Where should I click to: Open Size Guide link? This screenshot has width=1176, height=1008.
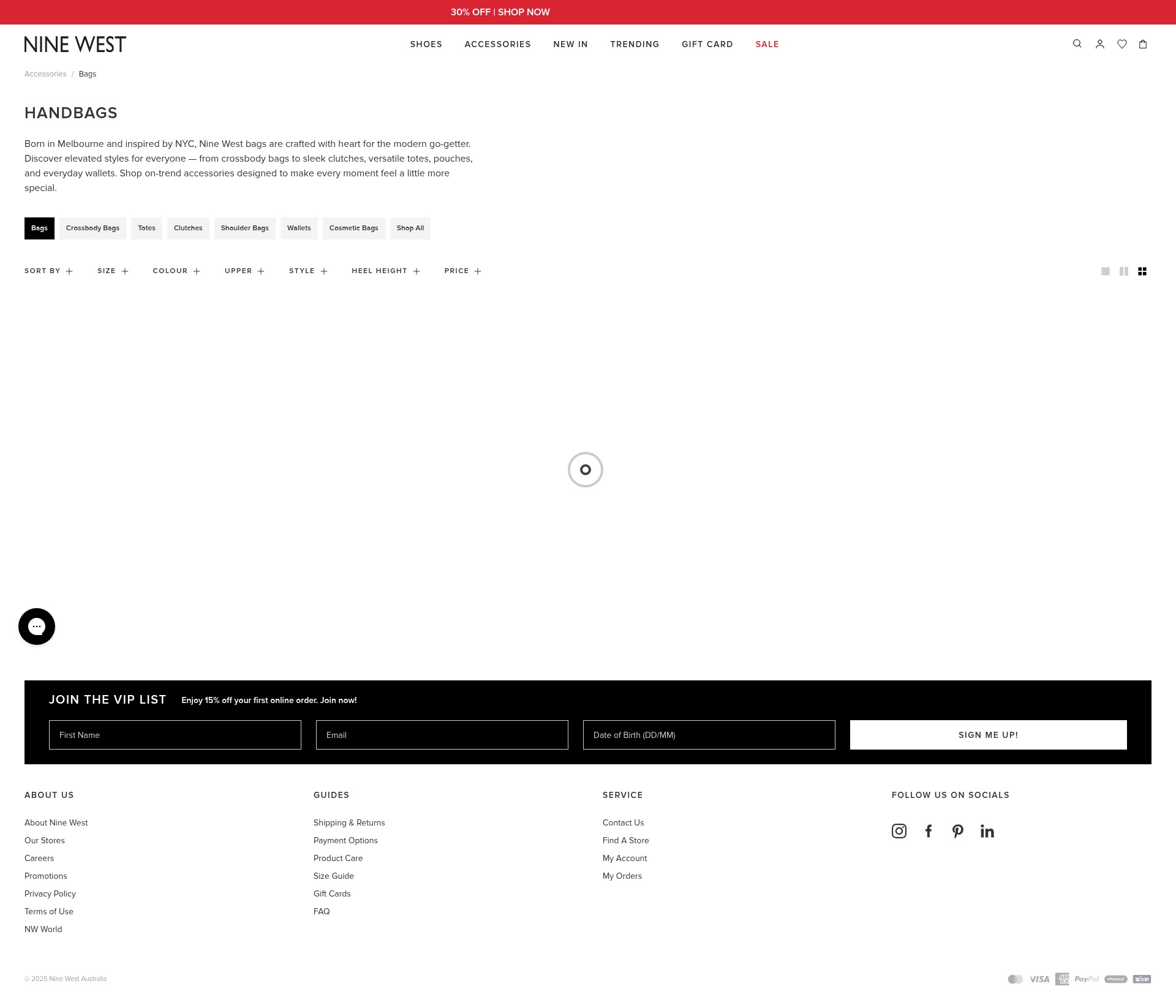[334, 876]
